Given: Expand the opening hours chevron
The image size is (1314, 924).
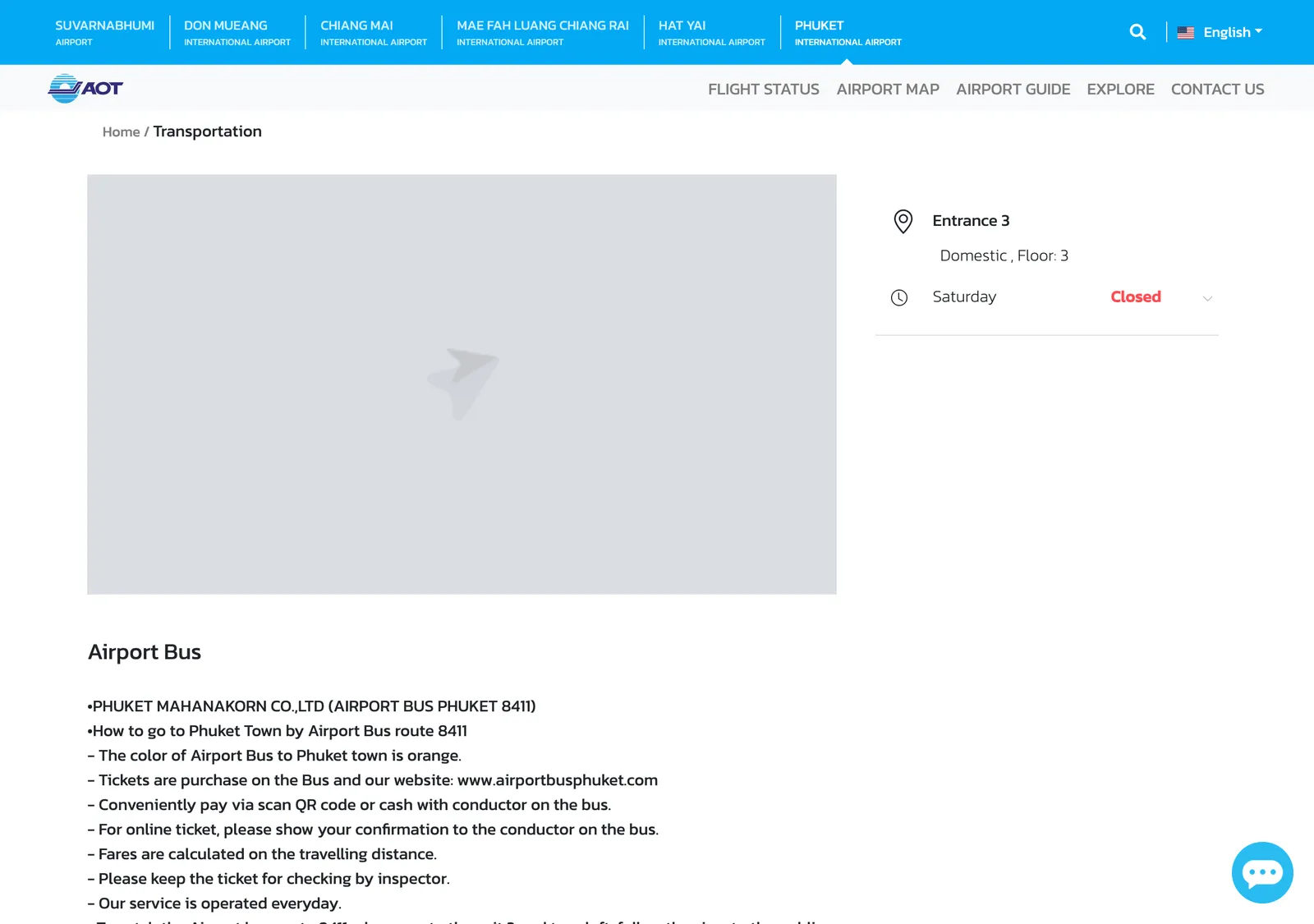Looking at the screenshot, I should point(1207,298).
